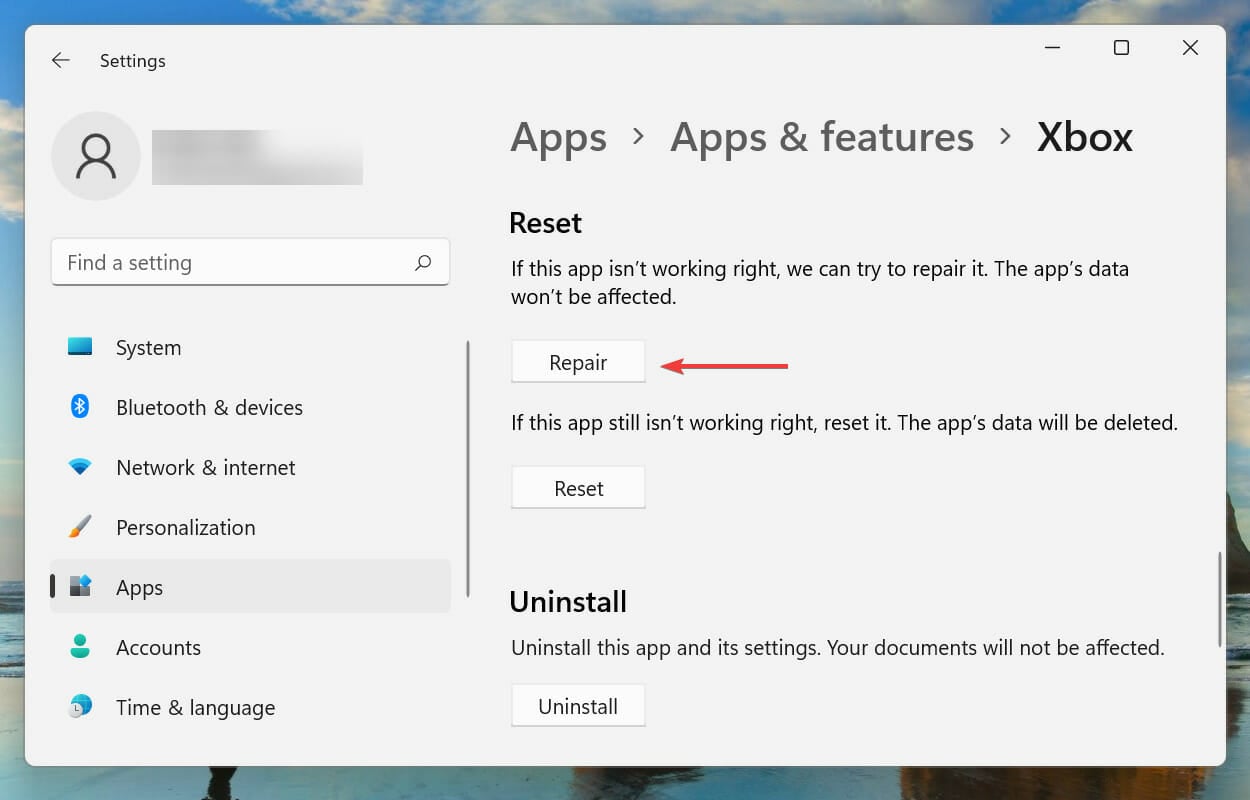Screen dimensions: 1250x800
Task: Click the Uninstall button
Action: pos(578,706)
